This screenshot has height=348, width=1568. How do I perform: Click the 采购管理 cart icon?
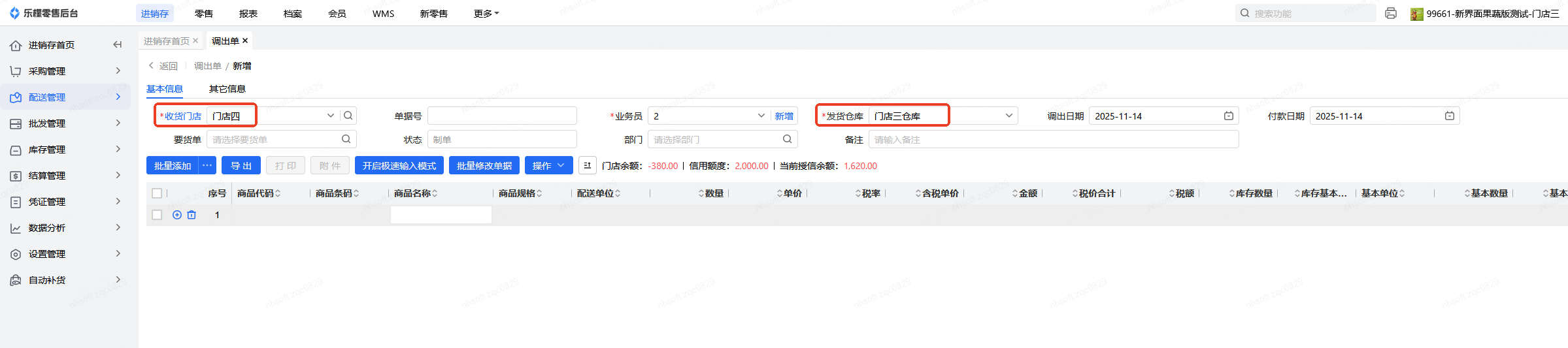point(16,71)
